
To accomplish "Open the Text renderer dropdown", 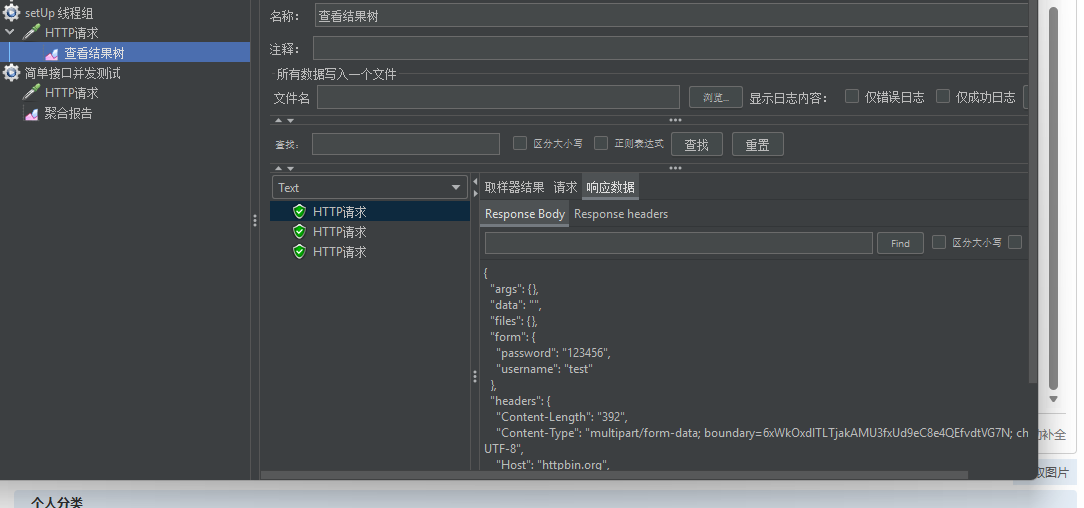I will 370,187.
